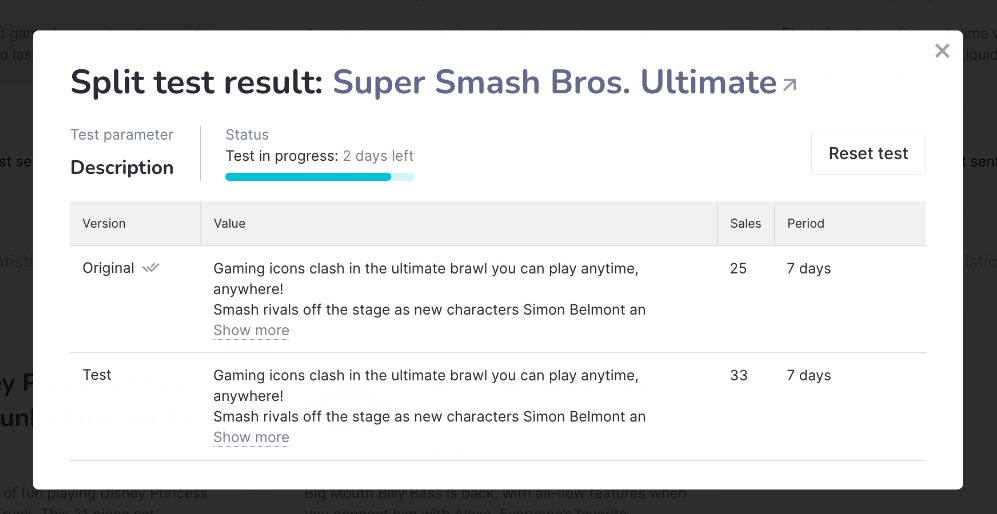
Task: Select the Version column header
Action: pyautogui.click(x=104, y=223)
